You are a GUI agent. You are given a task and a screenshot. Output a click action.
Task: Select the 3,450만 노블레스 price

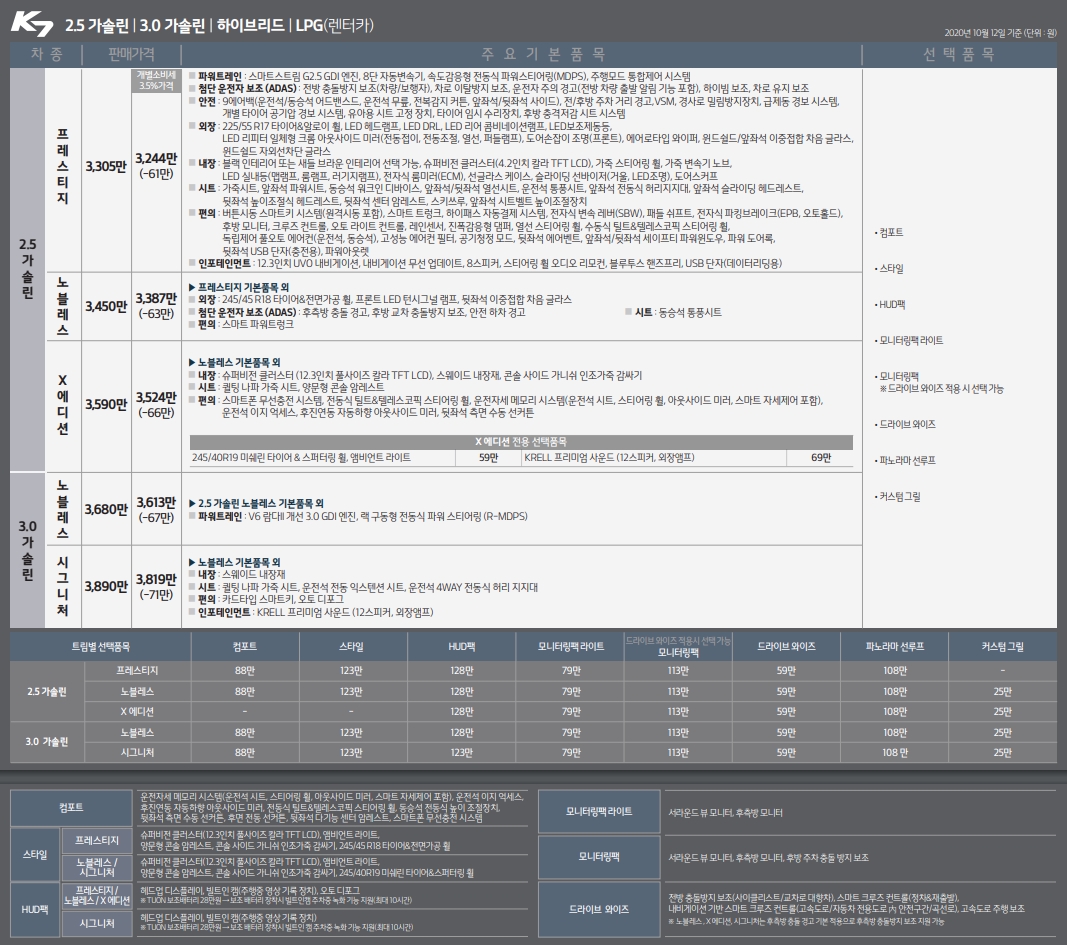click(x=106, y=306)
